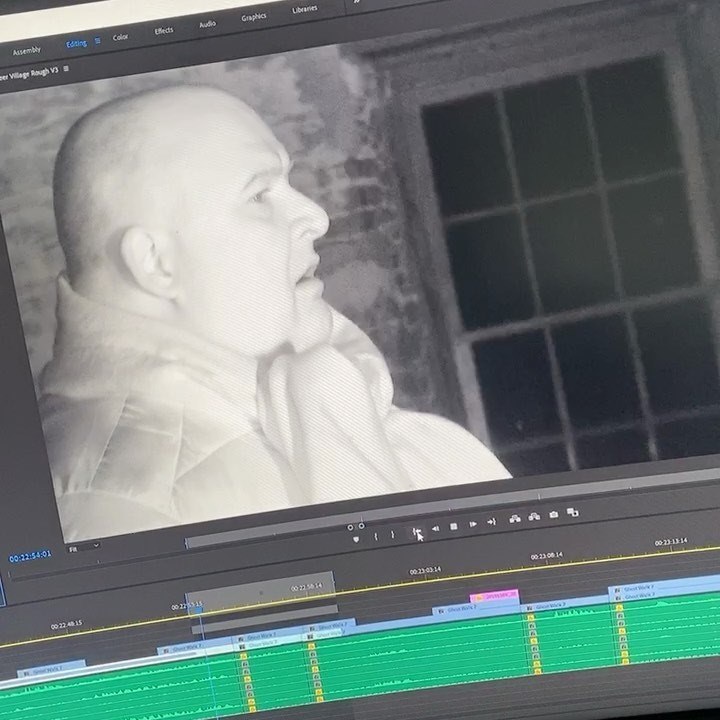Click the Export Frame camera icon

pos(553,514)
